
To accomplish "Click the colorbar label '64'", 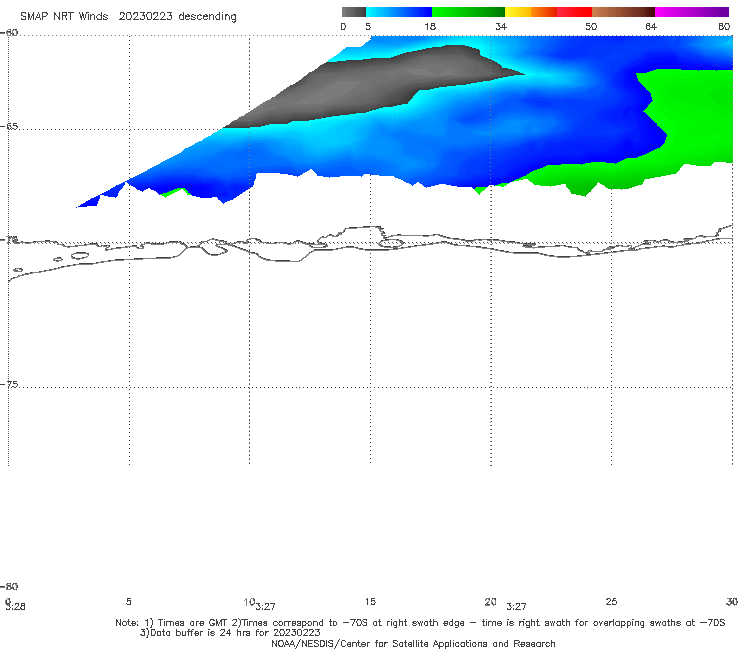I will [651, 26].
